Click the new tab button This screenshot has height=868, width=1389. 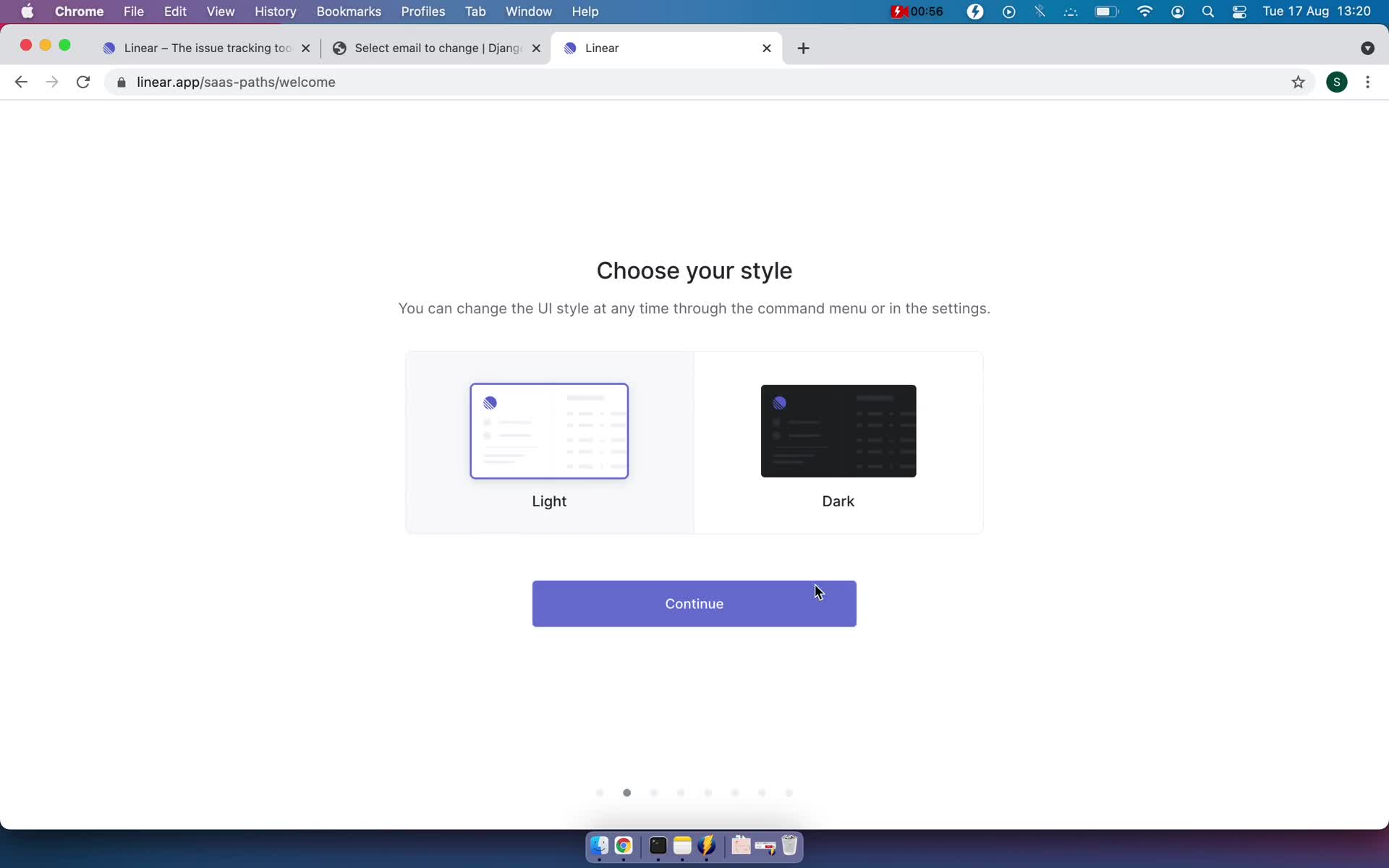pos(804,48)
